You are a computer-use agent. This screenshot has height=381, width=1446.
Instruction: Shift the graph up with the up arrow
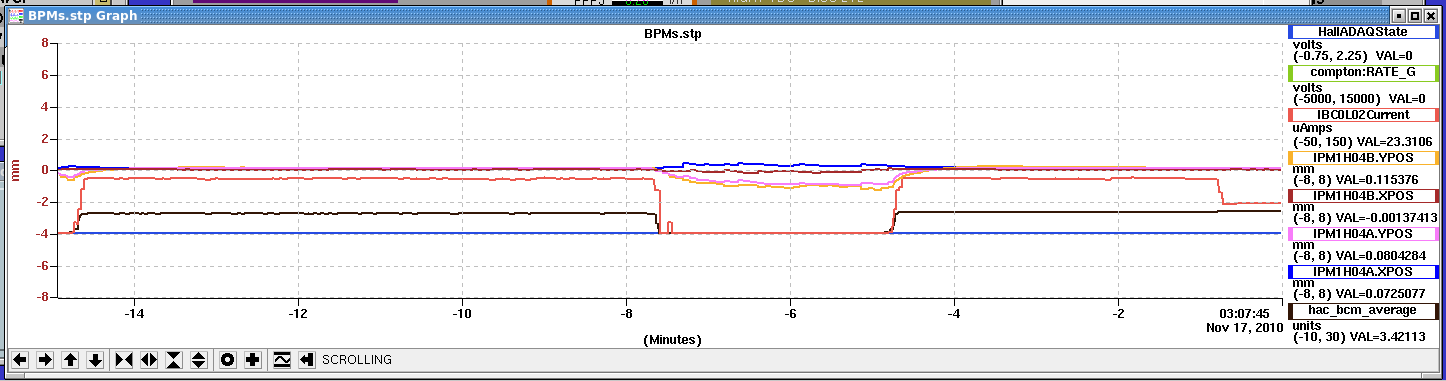[x=70, y=360]
